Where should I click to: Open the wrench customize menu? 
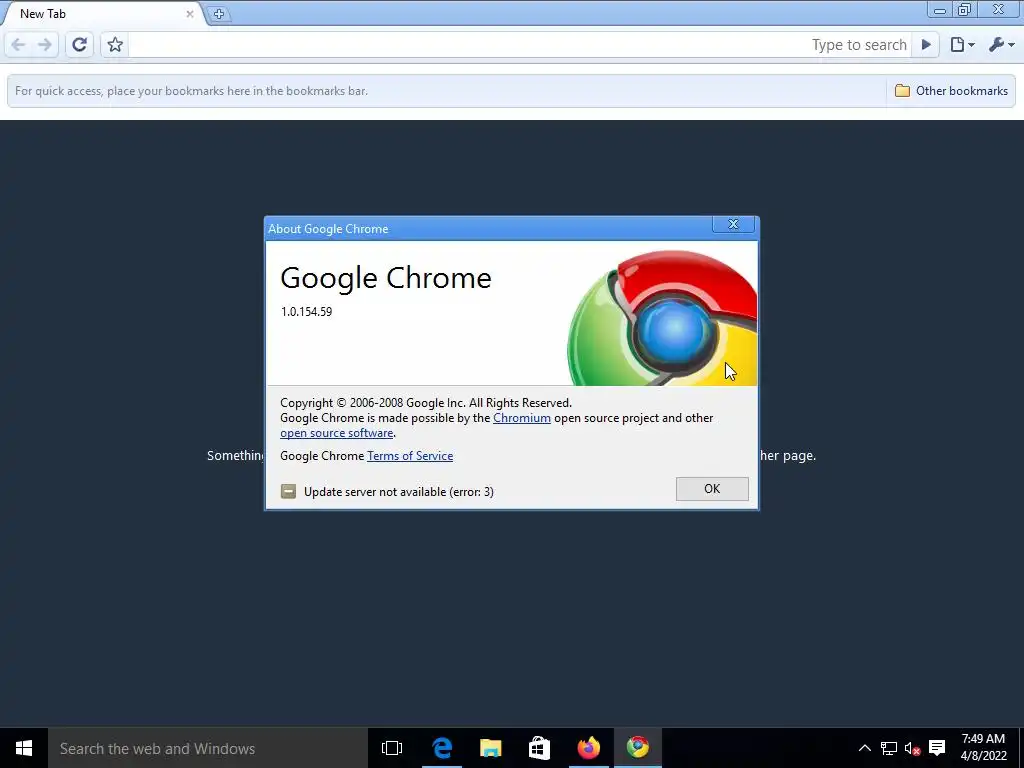point(1001,44)
